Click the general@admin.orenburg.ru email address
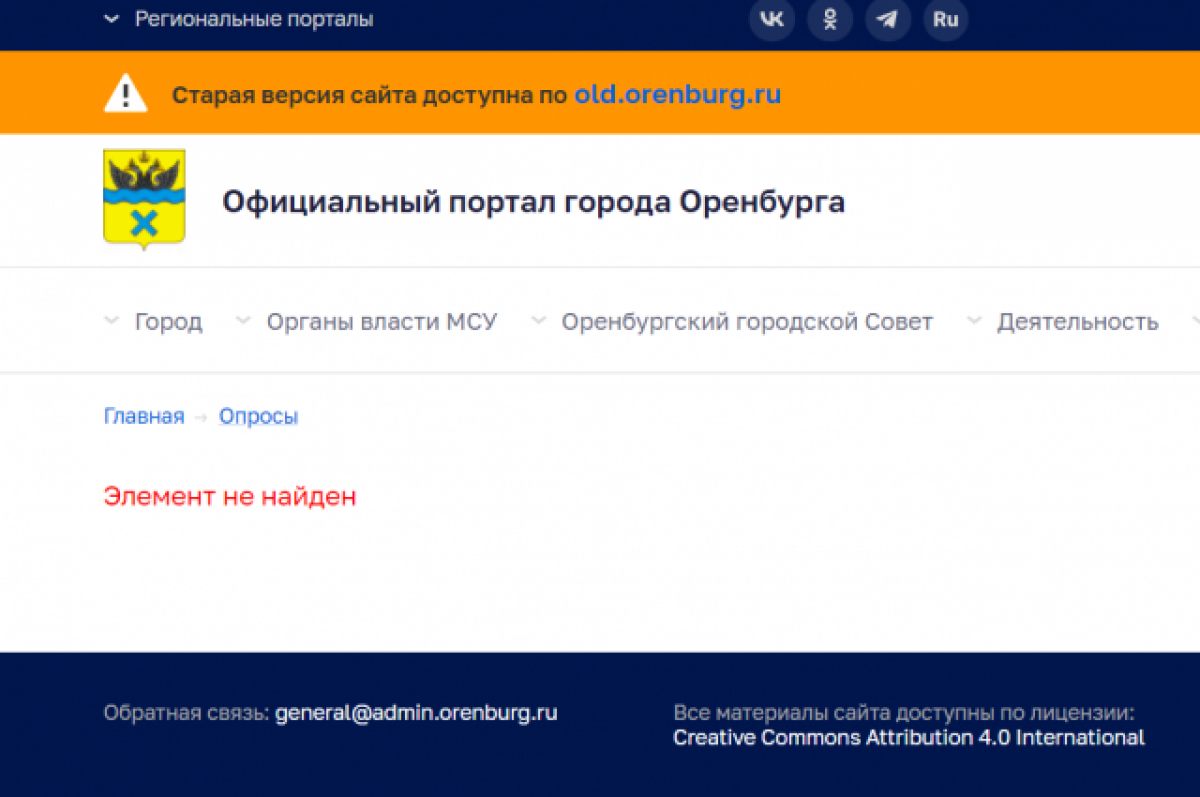Viewport: 1200px width, 797px height. coord(417,713)
